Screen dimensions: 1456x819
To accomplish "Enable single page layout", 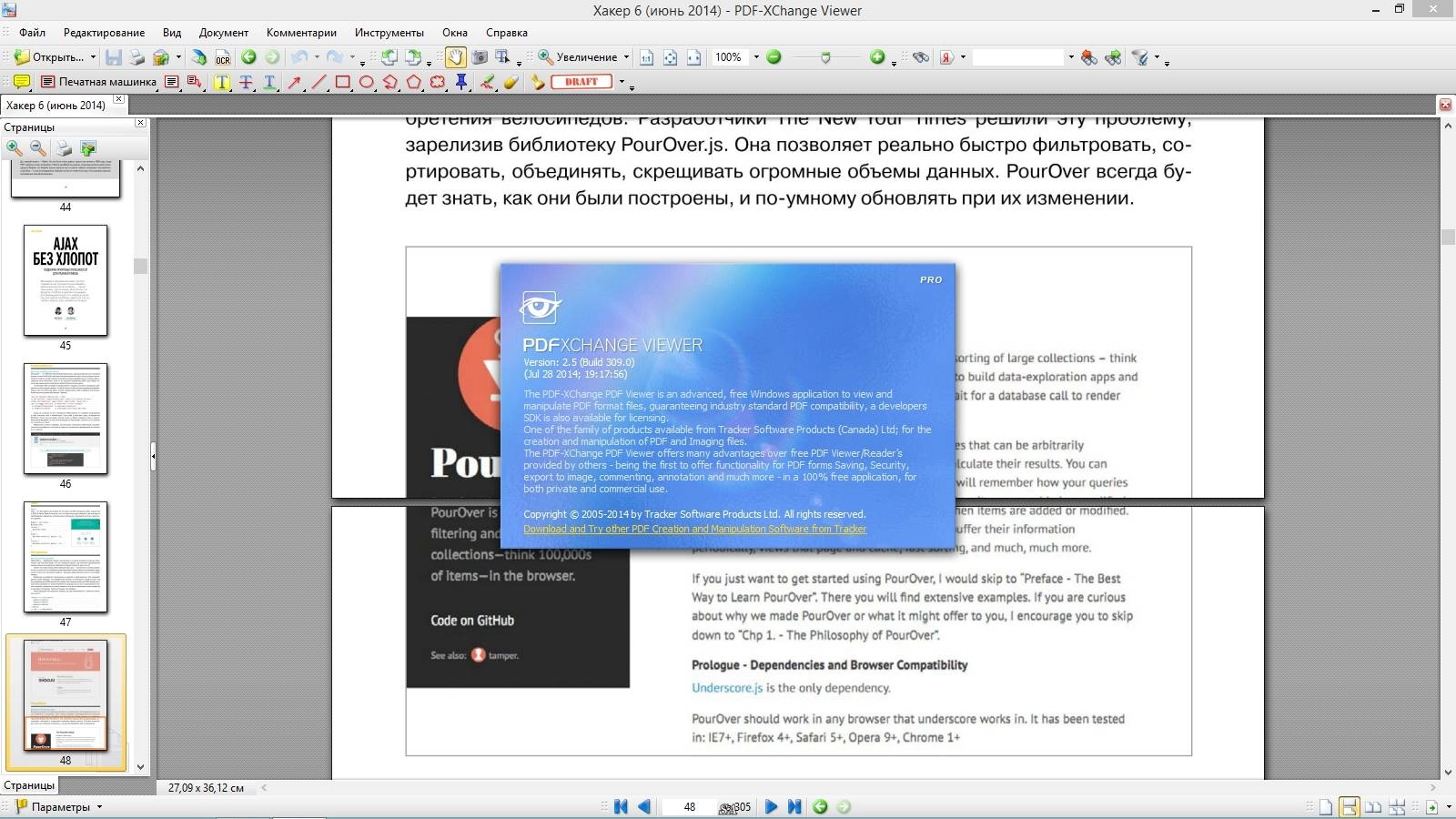I will pos(1326,807).
